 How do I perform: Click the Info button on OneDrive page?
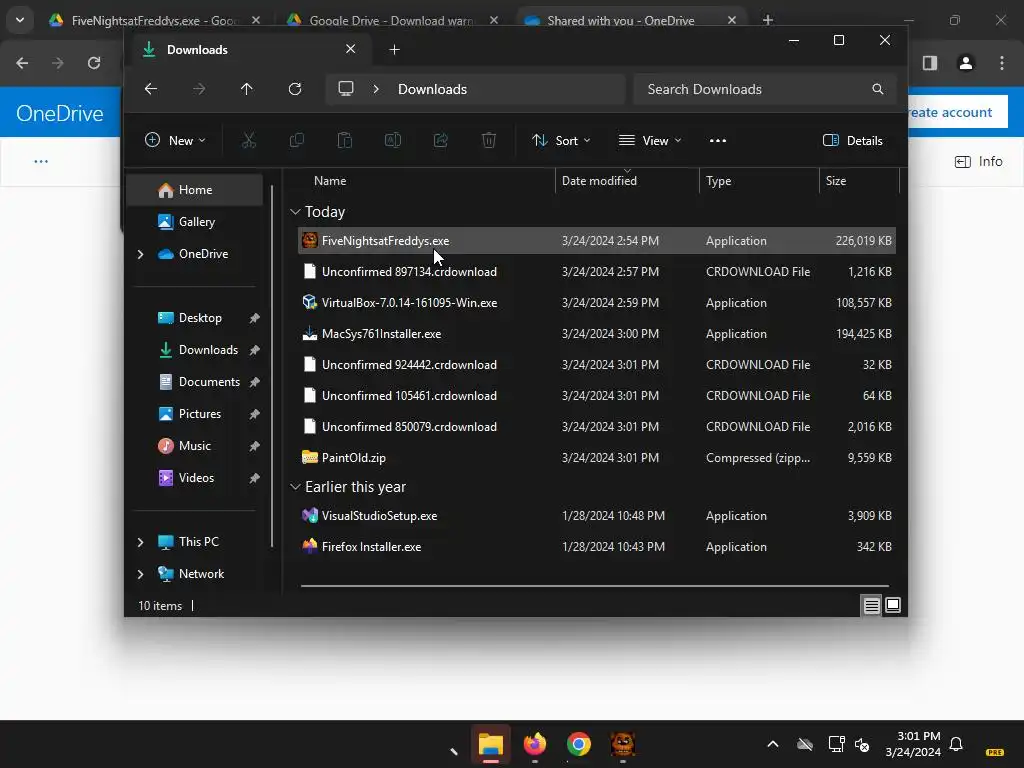978,161
